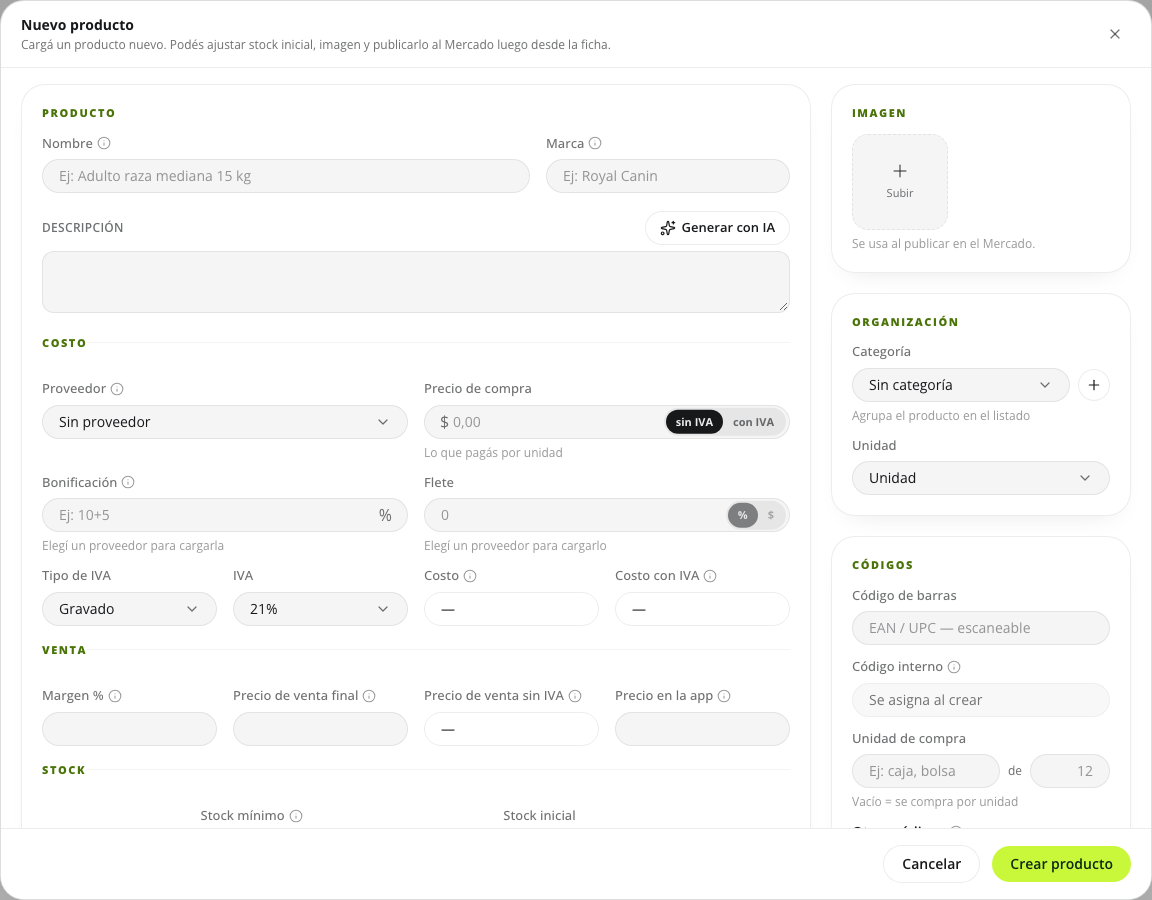Click the Precio de venta final field
This screenshot has height=900, width=1152.
[x=320, y=729]
